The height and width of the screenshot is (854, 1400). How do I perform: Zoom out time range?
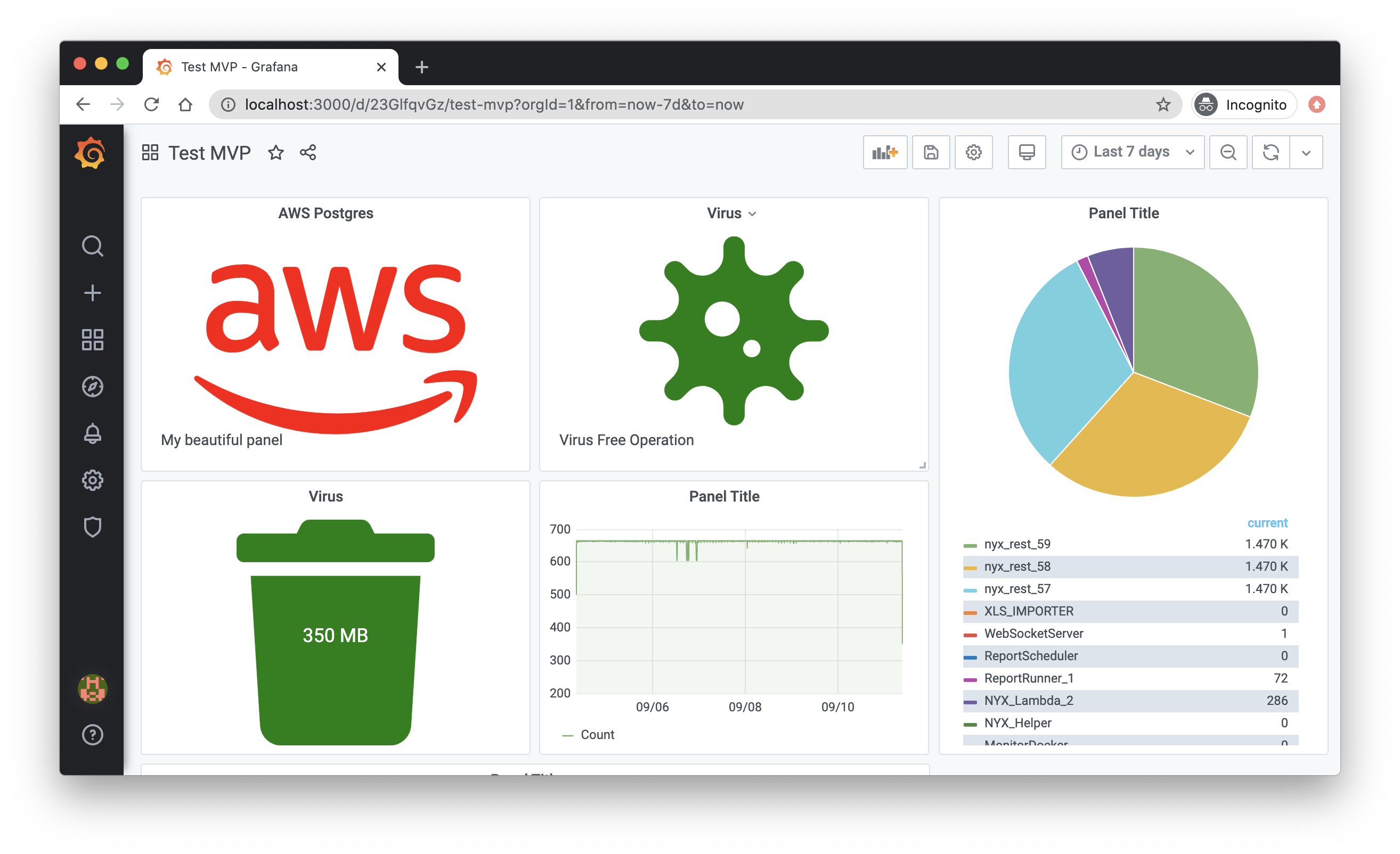(1227, 152)
